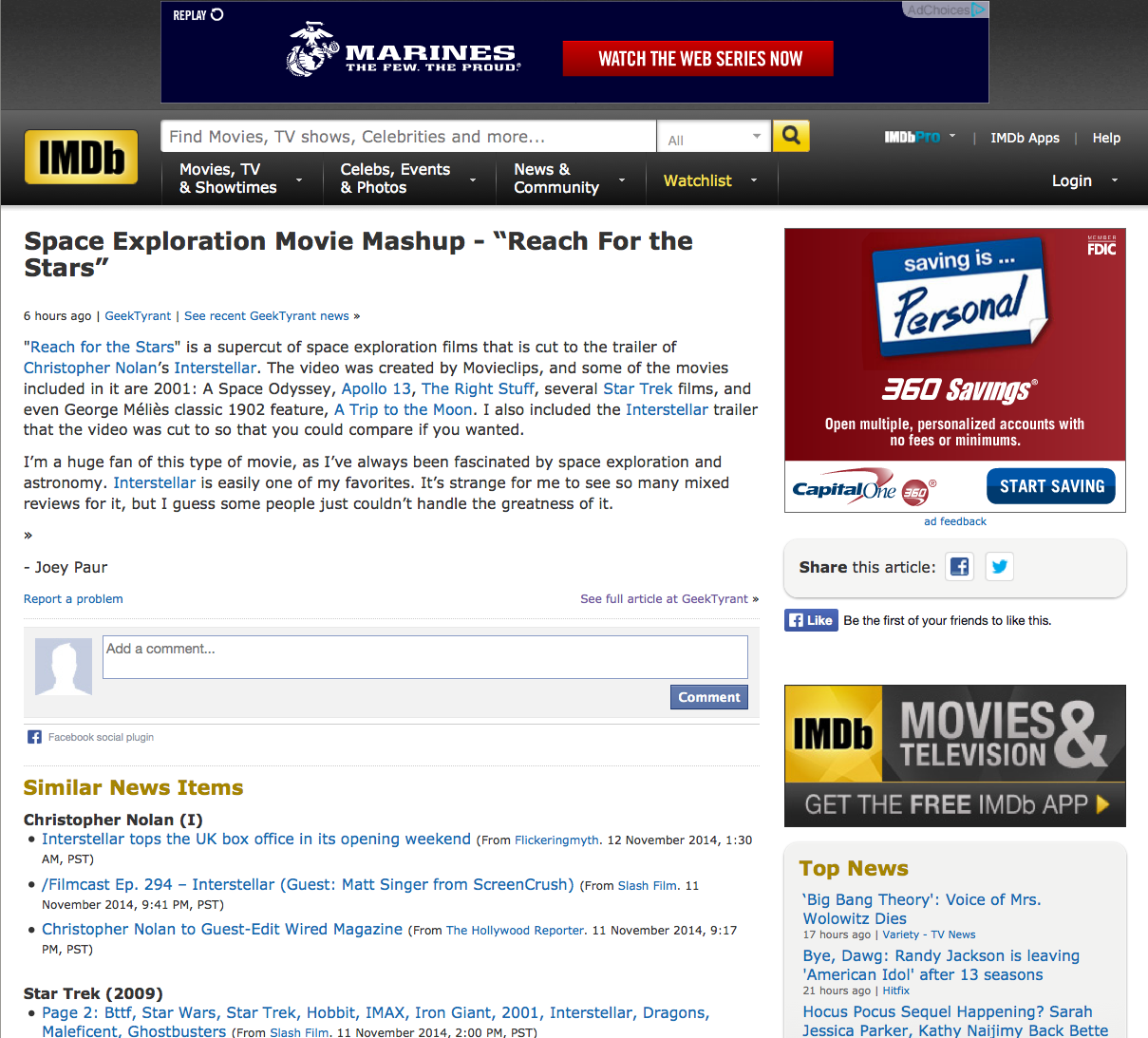
Task: Click the search input field
Action: 408,137
